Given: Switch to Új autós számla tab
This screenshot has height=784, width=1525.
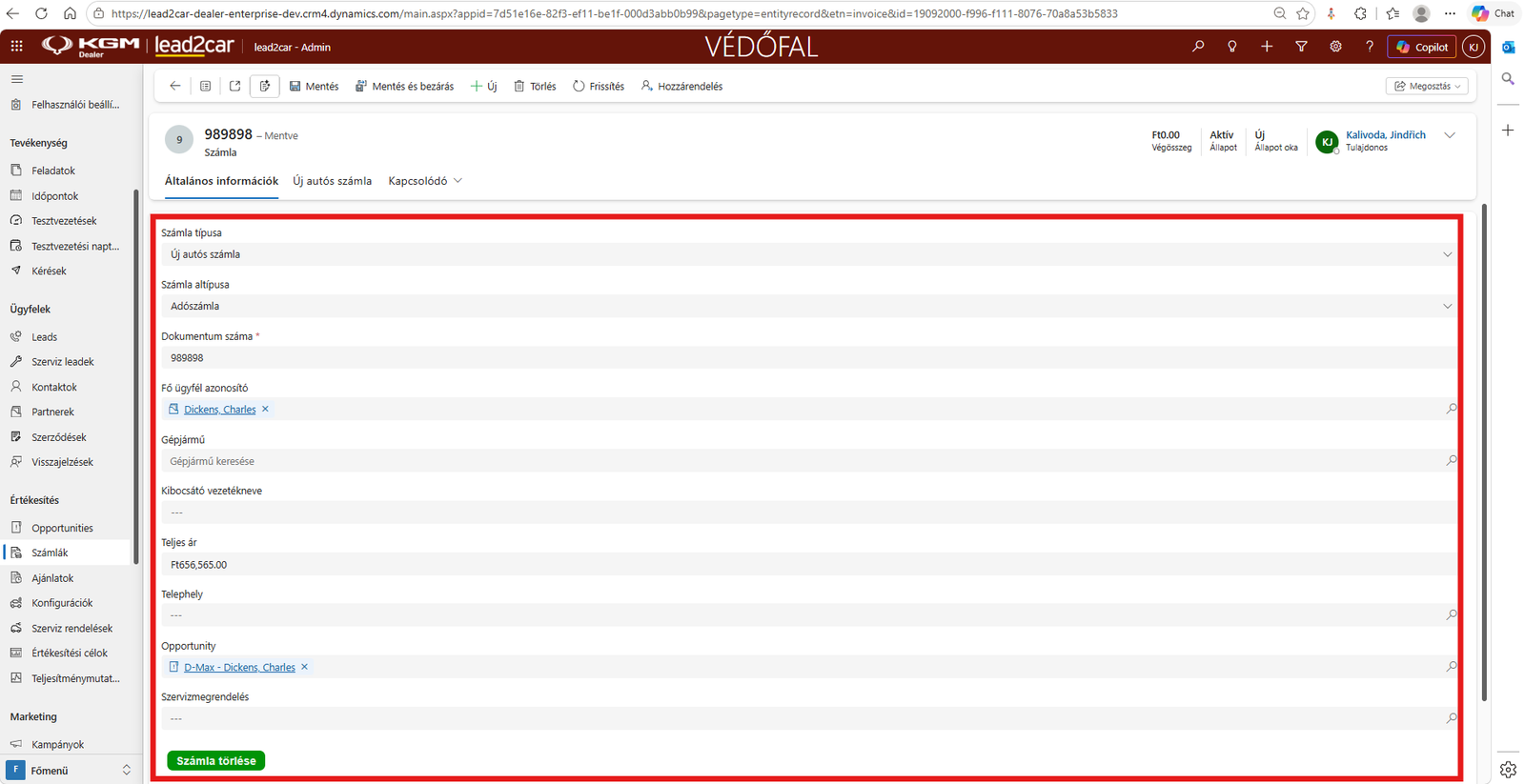Looking at the screenshot, I should pos(332,181).
